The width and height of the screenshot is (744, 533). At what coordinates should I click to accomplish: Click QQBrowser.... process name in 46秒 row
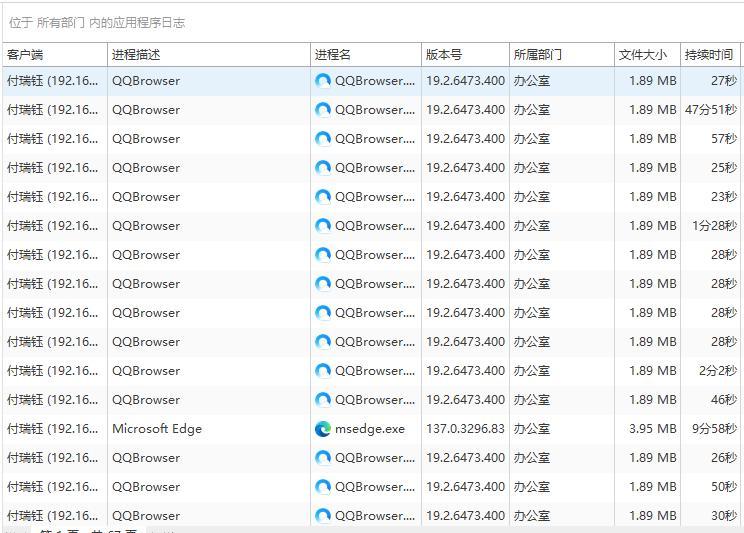375,400
